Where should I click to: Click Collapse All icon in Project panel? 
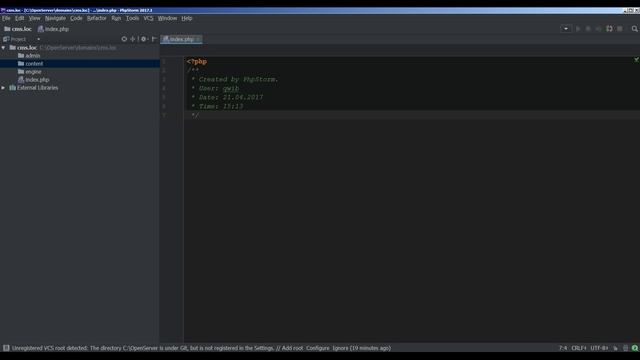pos(133,39)
